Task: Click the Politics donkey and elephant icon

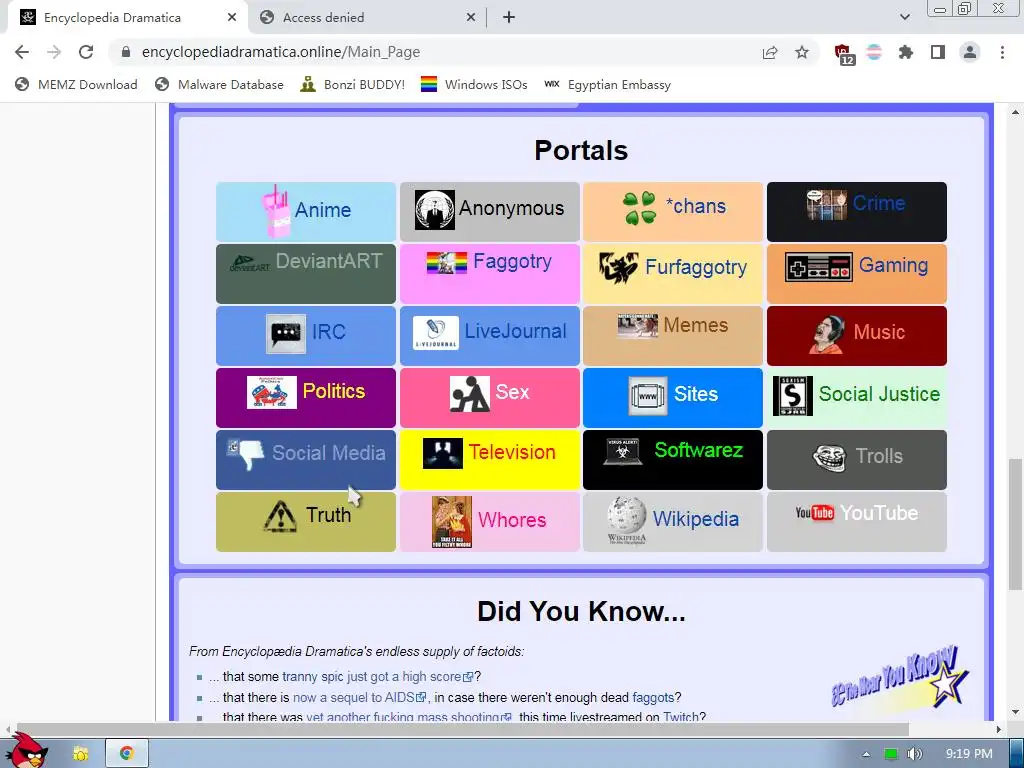Action: pos(272,392)
